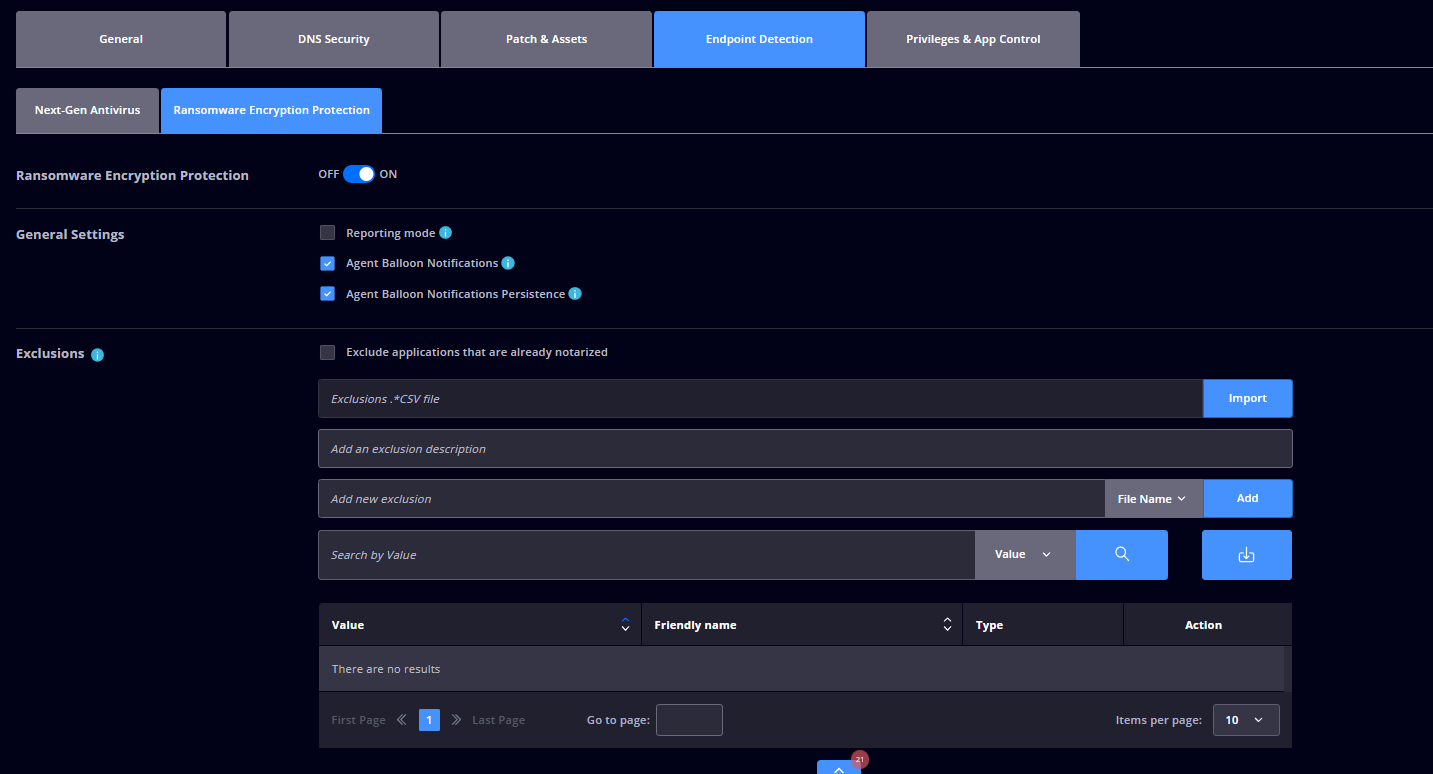Image resolution: width=1433 pixels, height=774 pixels.
Task: Focus the Add new exclusion field
Action: (711, 498)
